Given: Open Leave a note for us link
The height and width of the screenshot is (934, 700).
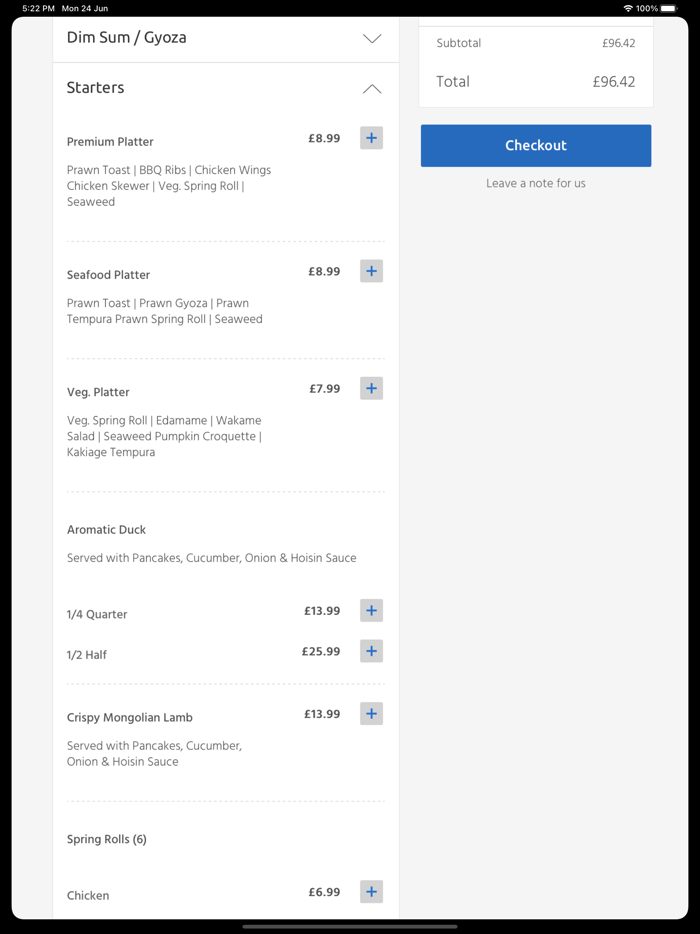Looking at the screenshot, I should coord(536,183).
